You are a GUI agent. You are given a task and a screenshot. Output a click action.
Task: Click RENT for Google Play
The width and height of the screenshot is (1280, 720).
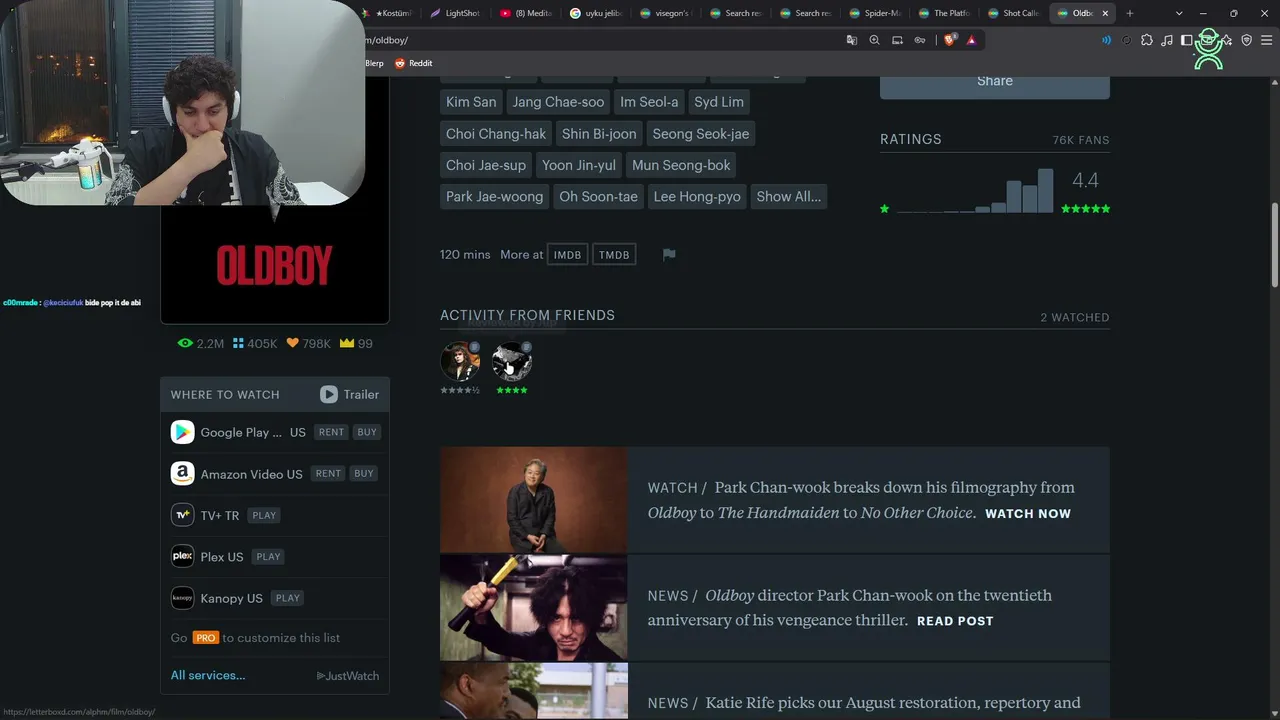click(x=331, y=432)
